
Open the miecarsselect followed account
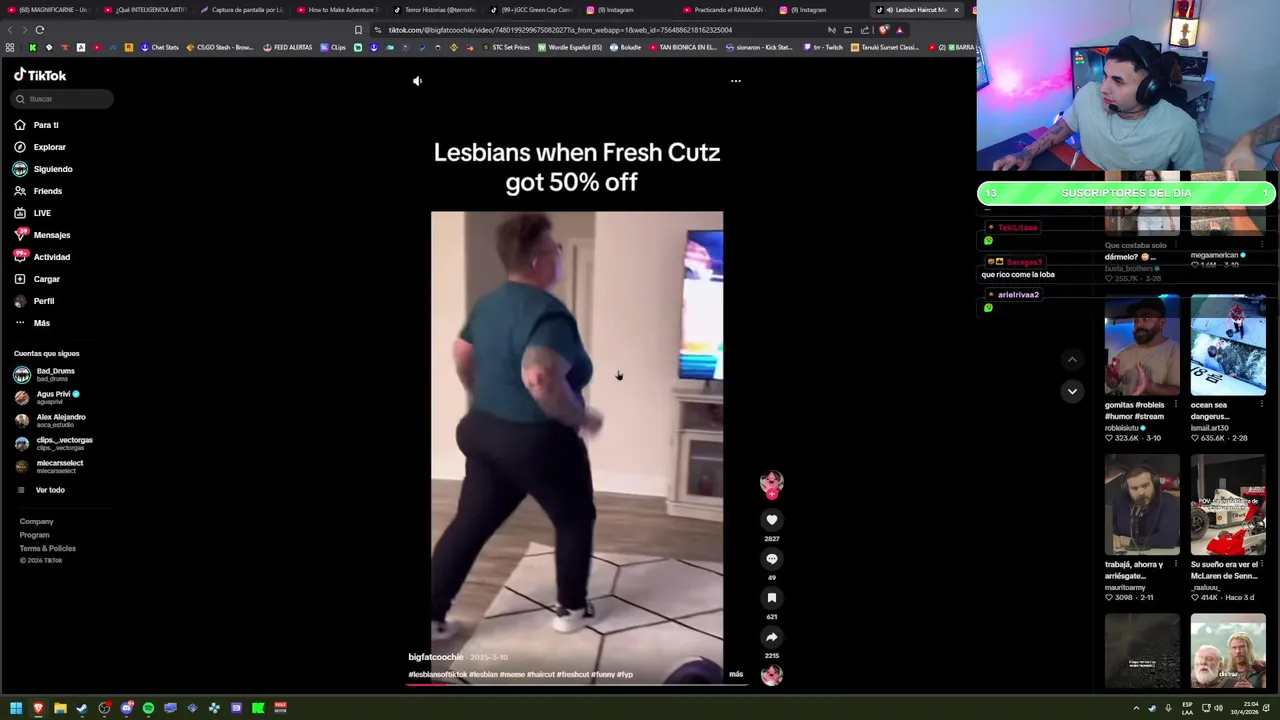pyautogui.click(x=49, y=466)
